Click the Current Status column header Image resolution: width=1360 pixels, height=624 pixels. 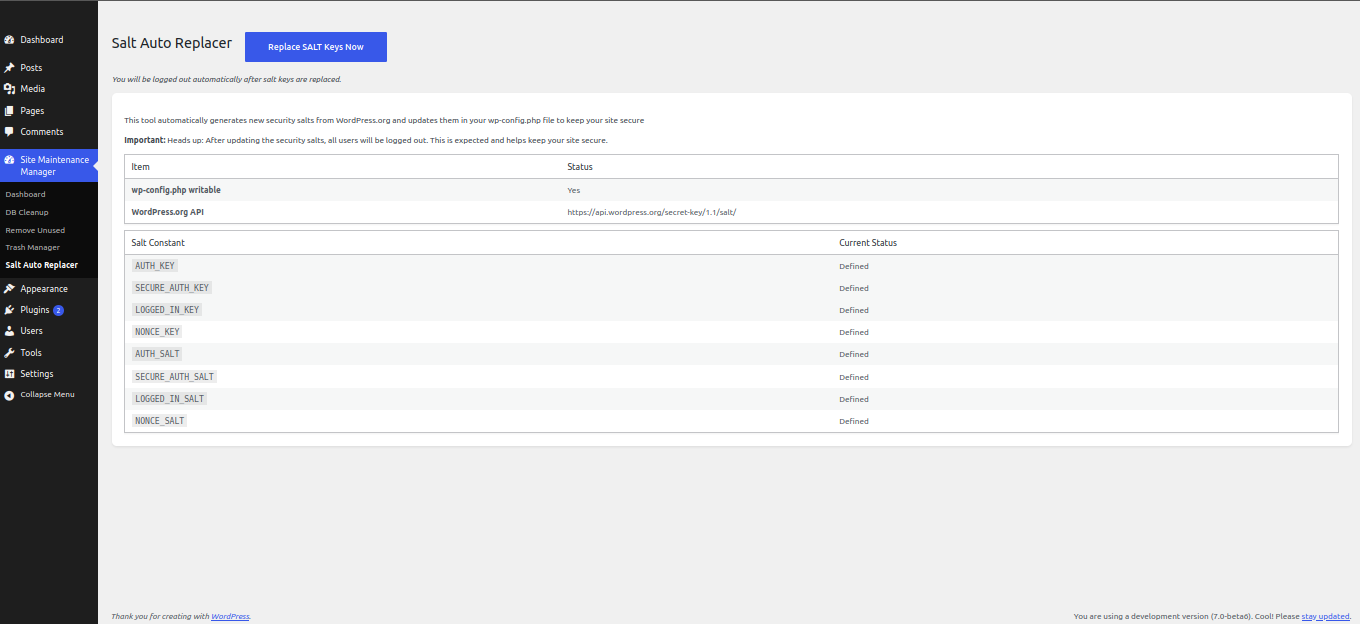tap(868, 243)
